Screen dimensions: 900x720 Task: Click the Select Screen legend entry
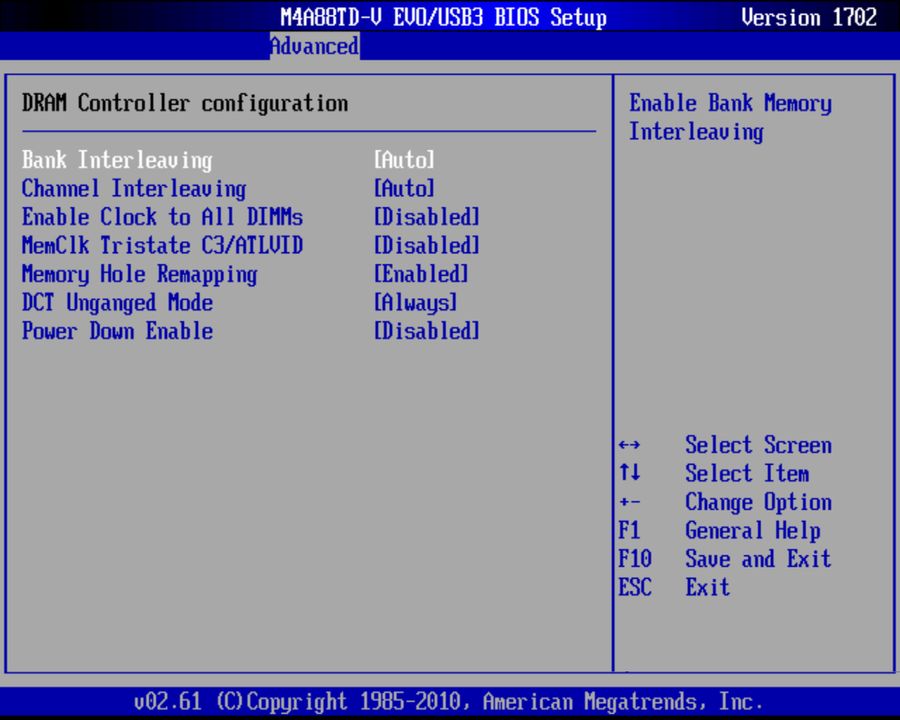coord(758,445)
